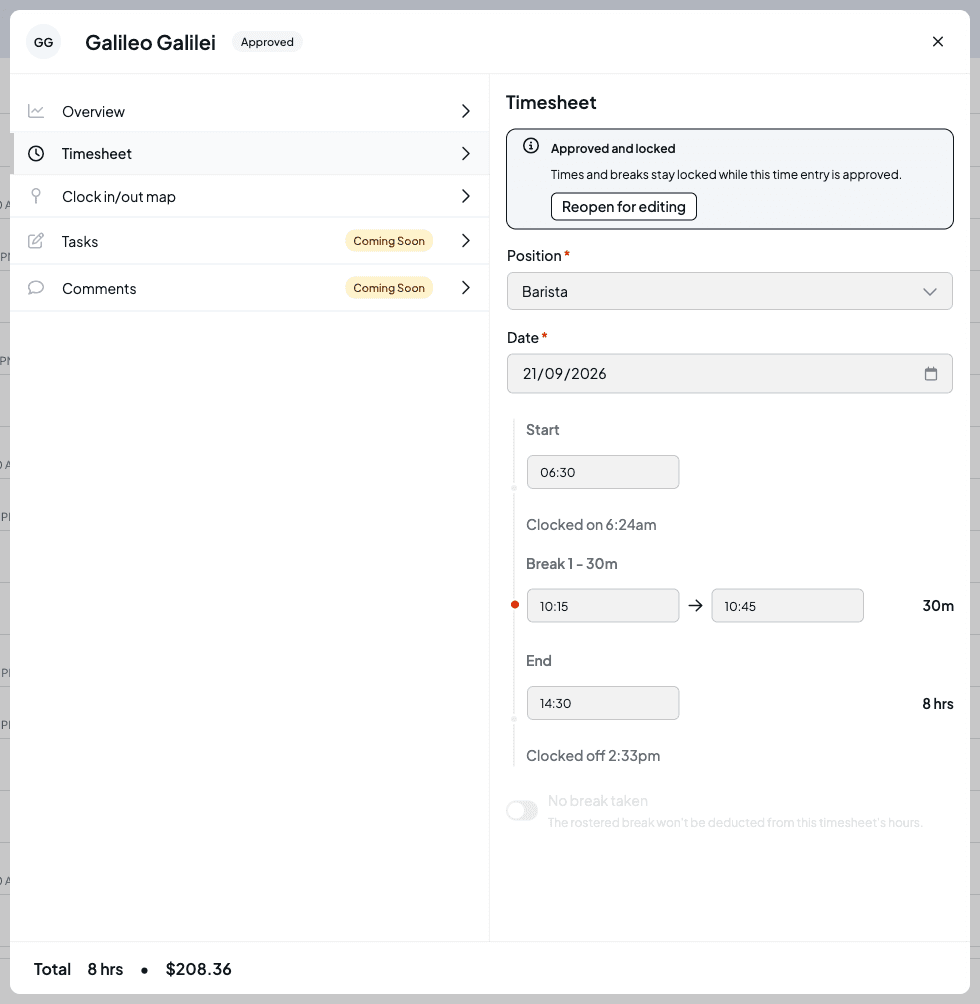This screenshot has height=1004, width=980.
Task: Open the Position dropdown showing Barista
Action: click(730, 291)
